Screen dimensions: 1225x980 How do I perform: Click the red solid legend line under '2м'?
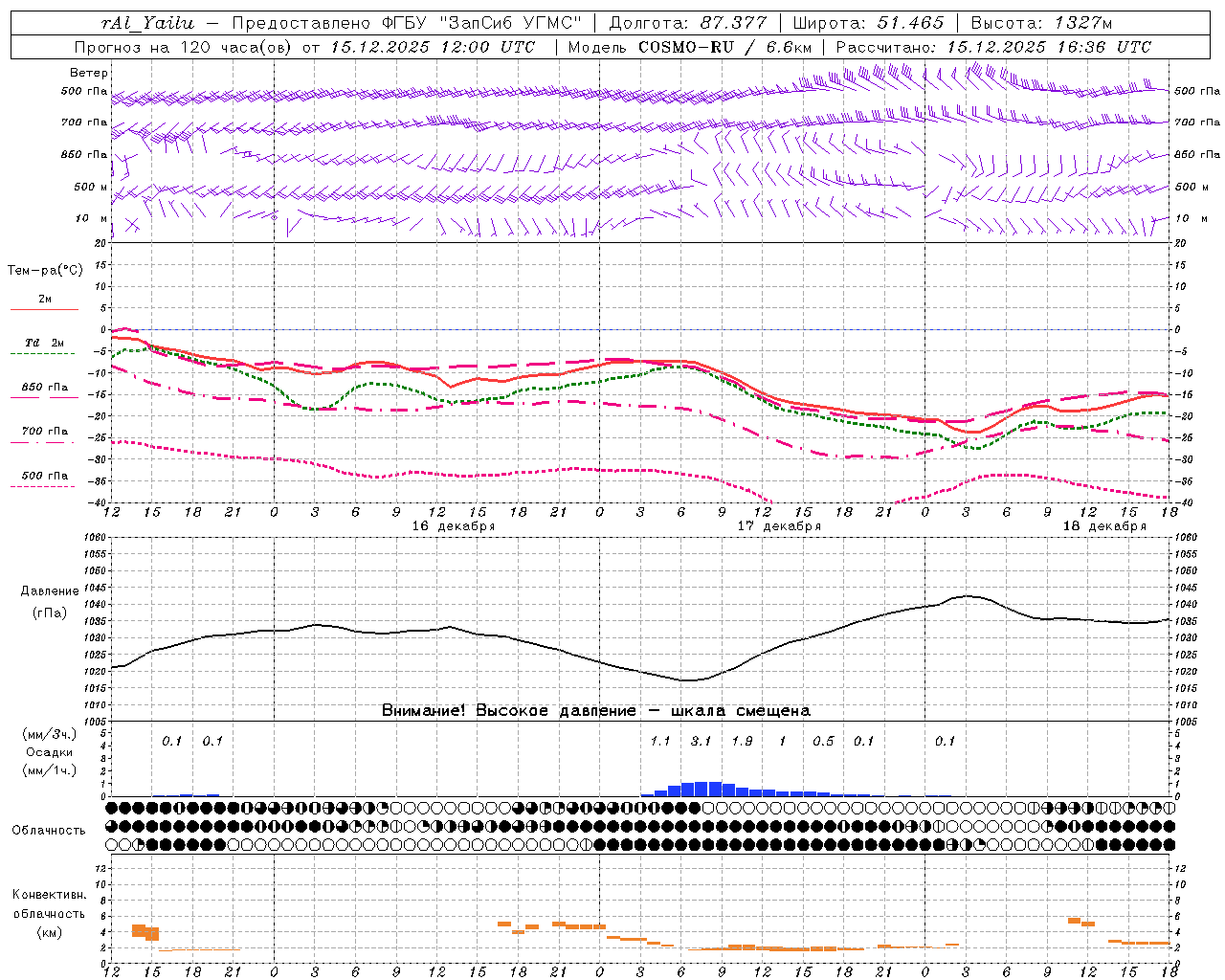(x=44, y=309)
